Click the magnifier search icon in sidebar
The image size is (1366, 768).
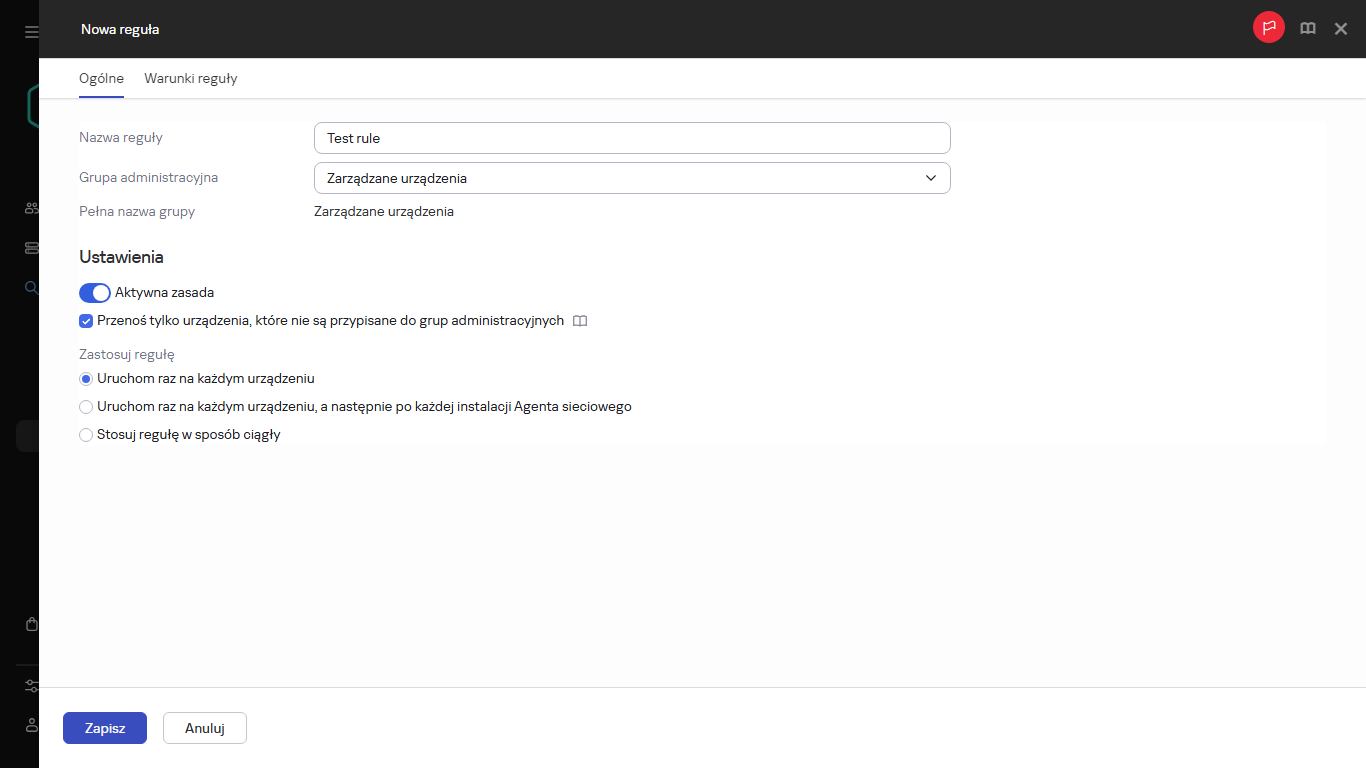click(31, 288)
